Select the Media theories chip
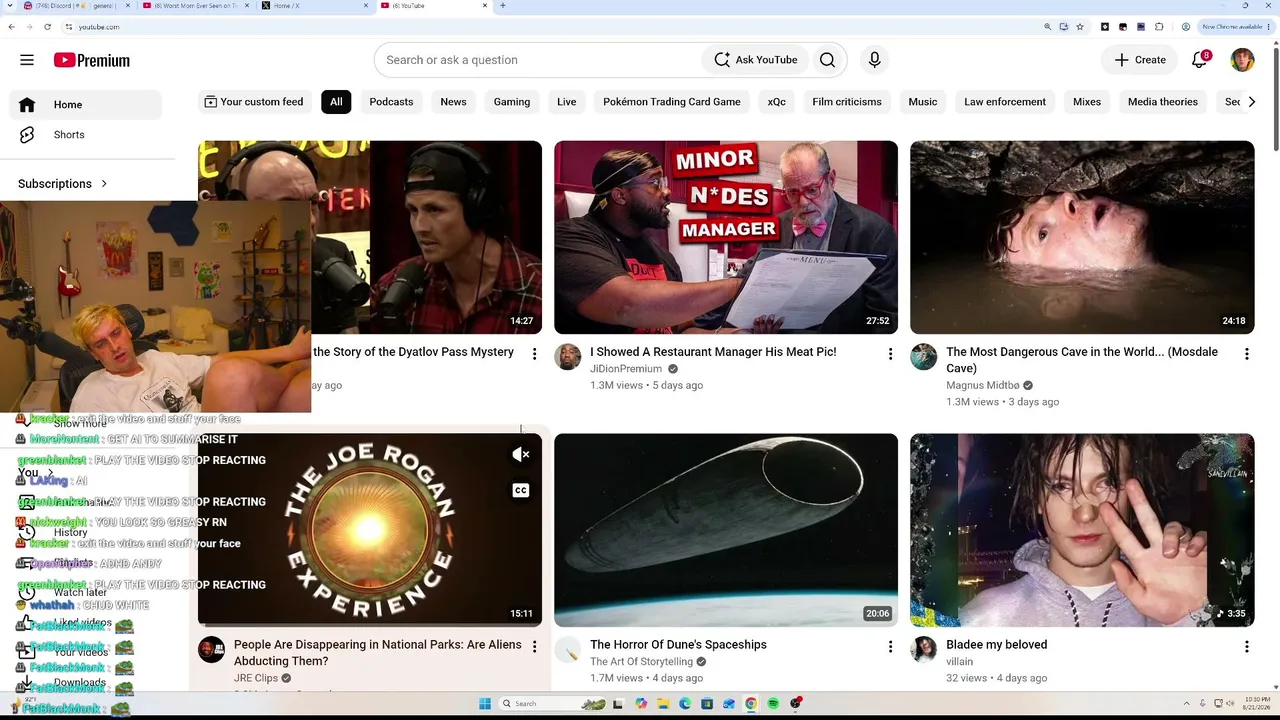1280x720 pixels. click(1163, 102)
